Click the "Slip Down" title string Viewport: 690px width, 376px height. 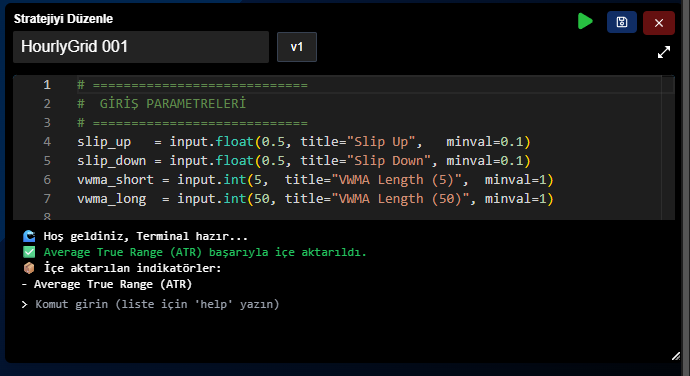[389, 161]
